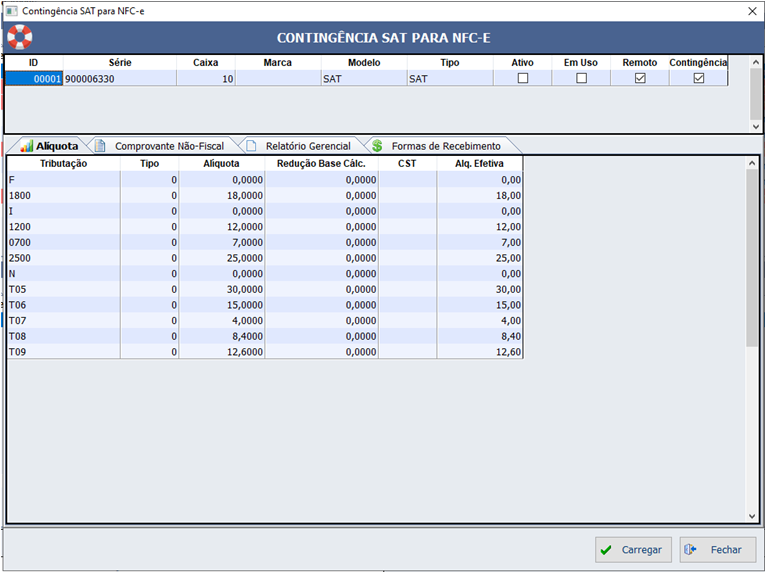Toggle the Em Uso checkbox

[x=581, y=78]
